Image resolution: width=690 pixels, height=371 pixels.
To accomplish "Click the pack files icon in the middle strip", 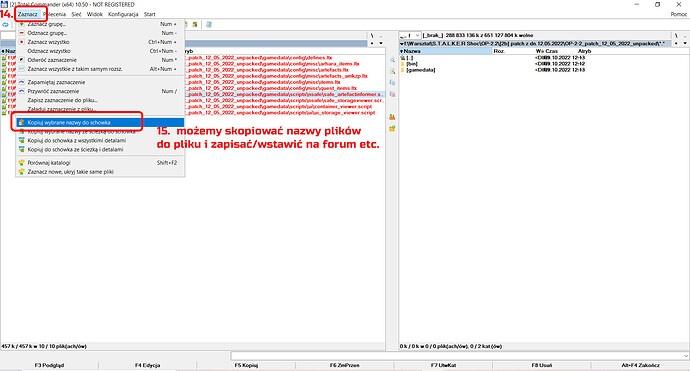I will pyautogui.click(x=392, y=117).
